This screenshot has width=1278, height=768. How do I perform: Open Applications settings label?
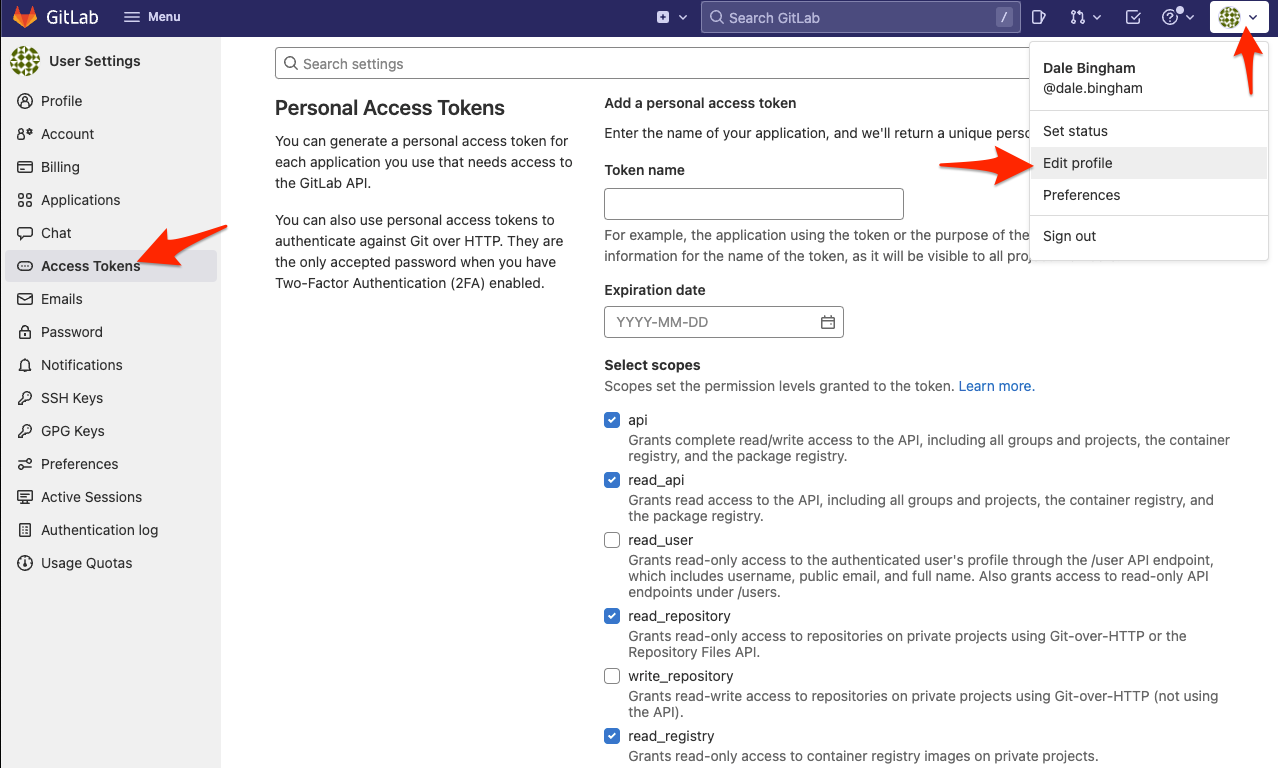(80, 200)
